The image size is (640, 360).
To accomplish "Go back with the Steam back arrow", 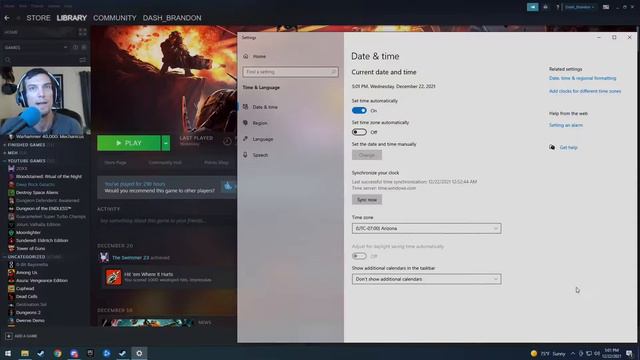I will (7, 18).
